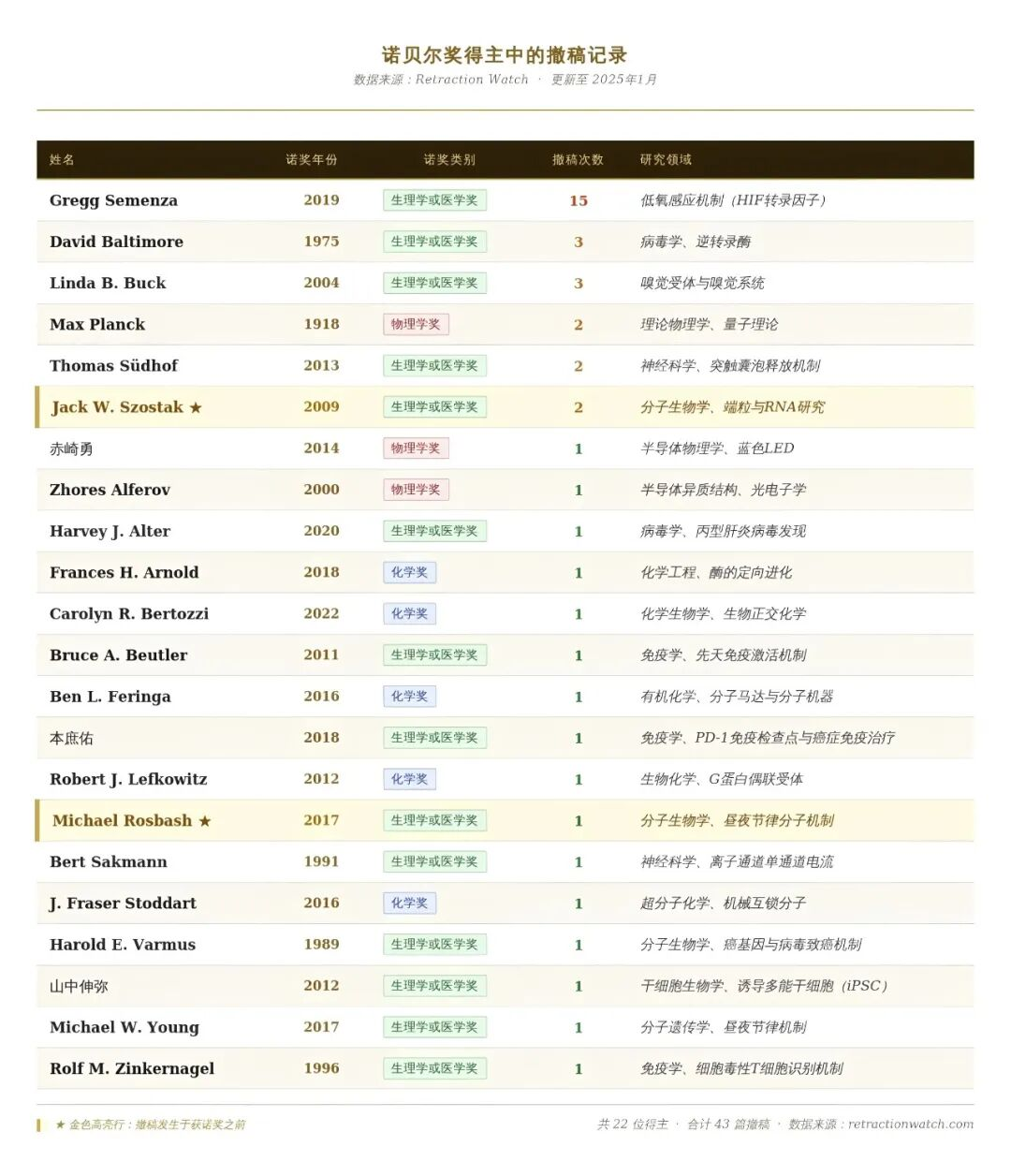Select Gregg Semenza's name
1011x1176 pixels.
[x=113, y=200]
